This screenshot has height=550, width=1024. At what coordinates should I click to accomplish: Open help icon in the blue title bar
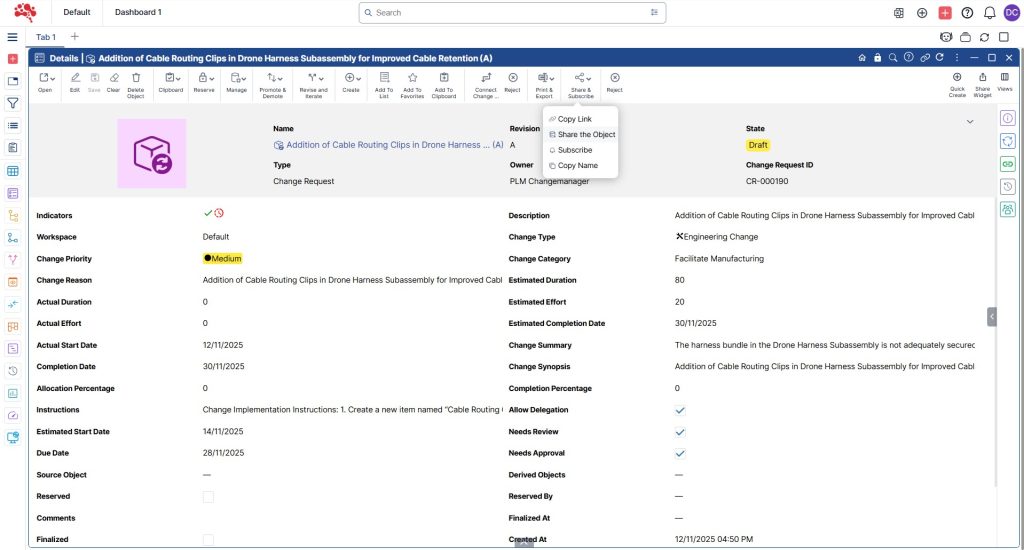pyautogui.click(x=908, y=57)
